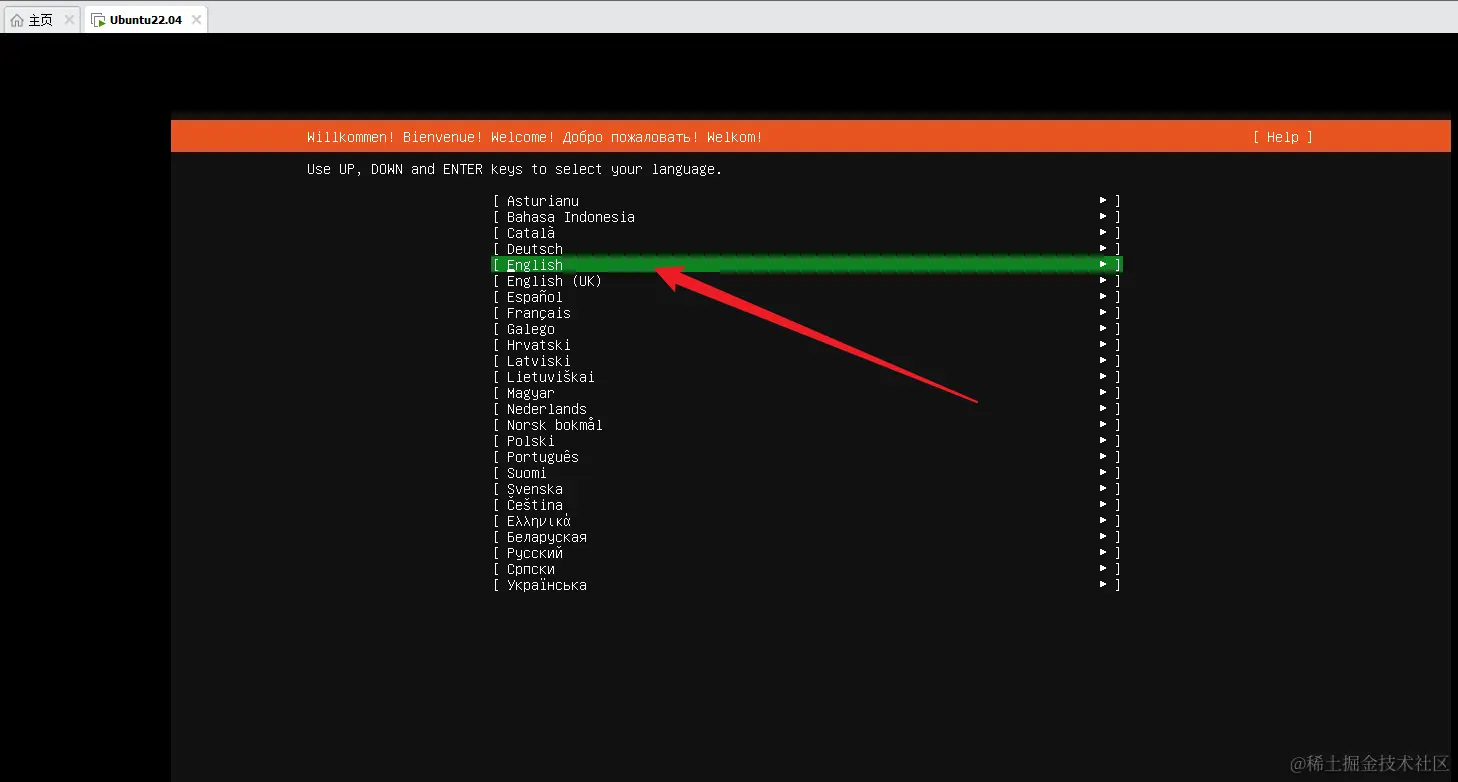This screenshot has height=782, width=1458.
Task: Select Norsk bokmål language
Action: [807, 425]
